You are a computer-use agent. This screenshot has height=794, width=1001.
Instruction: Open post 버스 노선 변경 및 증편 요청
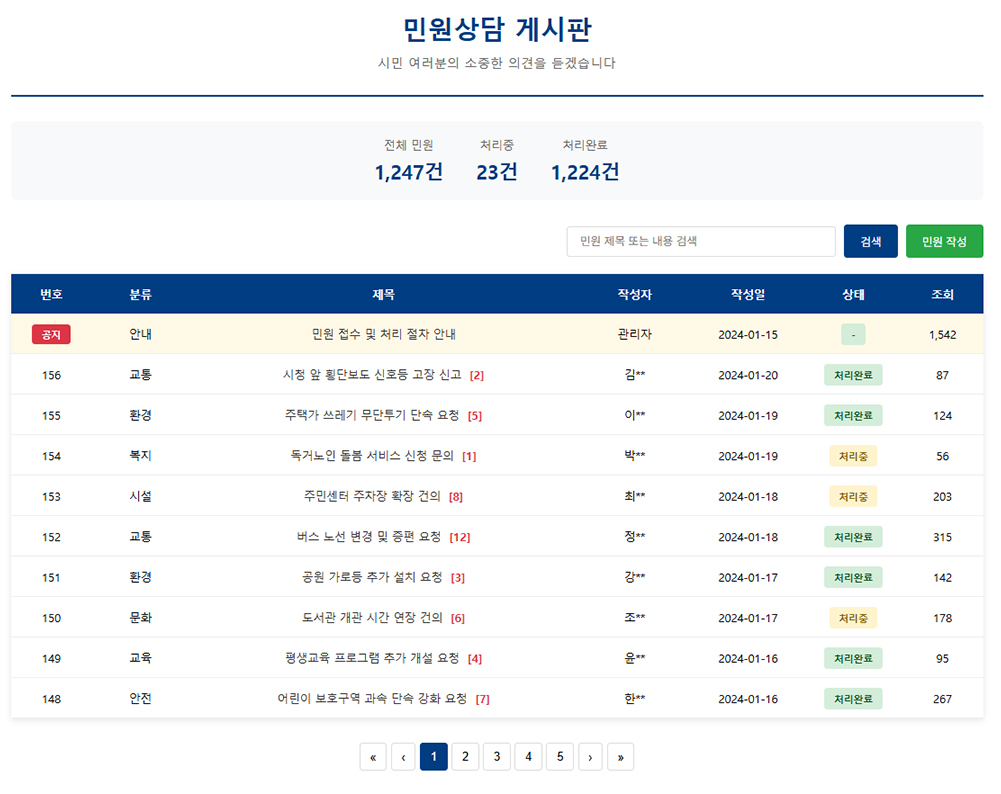click(x=369, y=537)
